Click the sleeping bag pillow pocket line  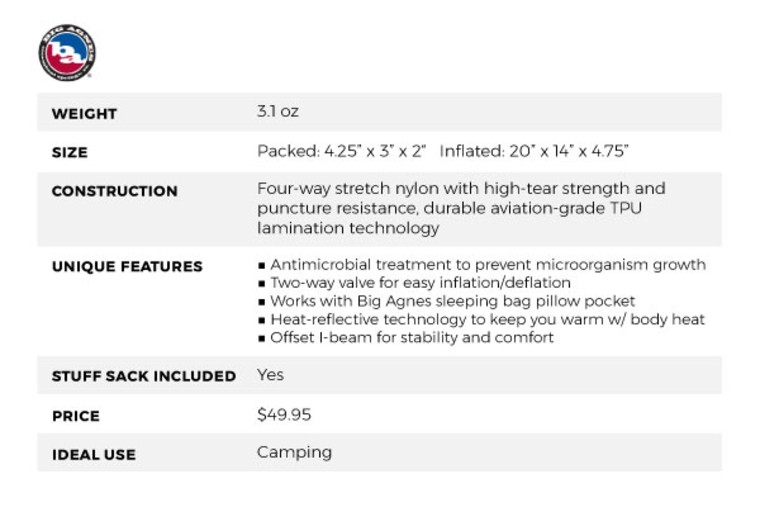point(452,301)
